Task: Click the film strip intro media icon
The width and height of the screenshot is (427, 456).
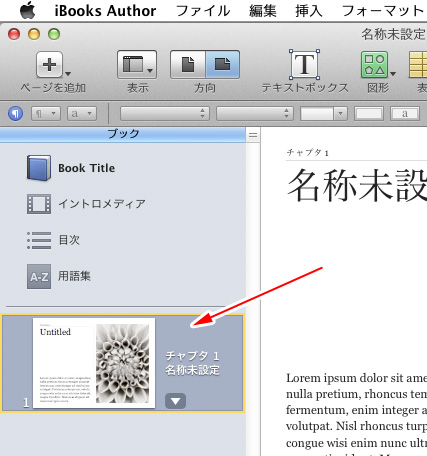Action: click(39, 204)
